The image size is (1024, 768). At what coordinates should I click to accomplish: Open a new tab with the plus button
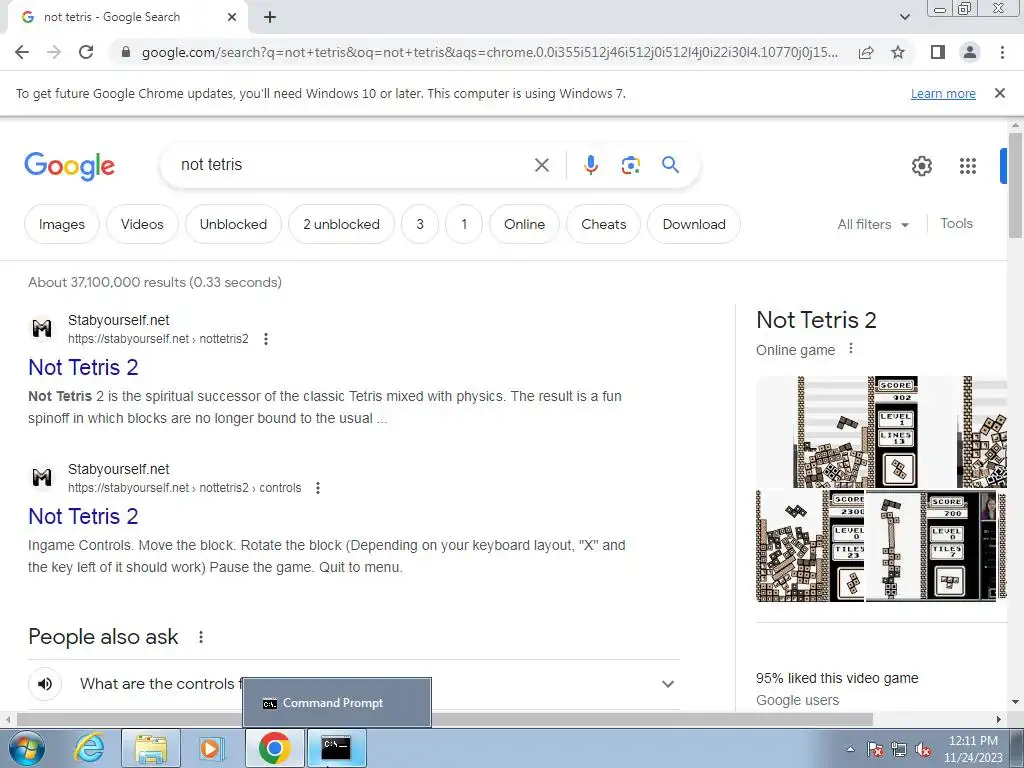click(x=270, y=18)
